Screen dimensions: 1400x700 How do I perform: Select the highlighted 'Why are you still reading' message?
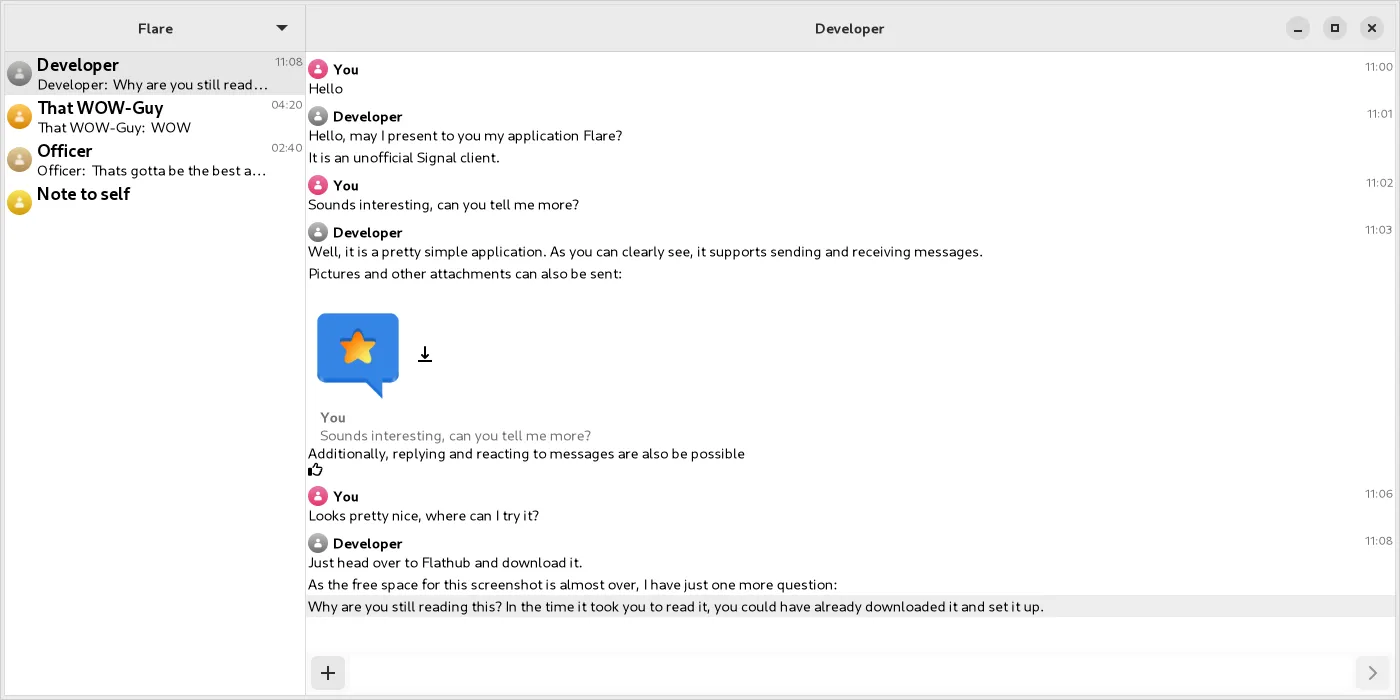tap(676, 607)
